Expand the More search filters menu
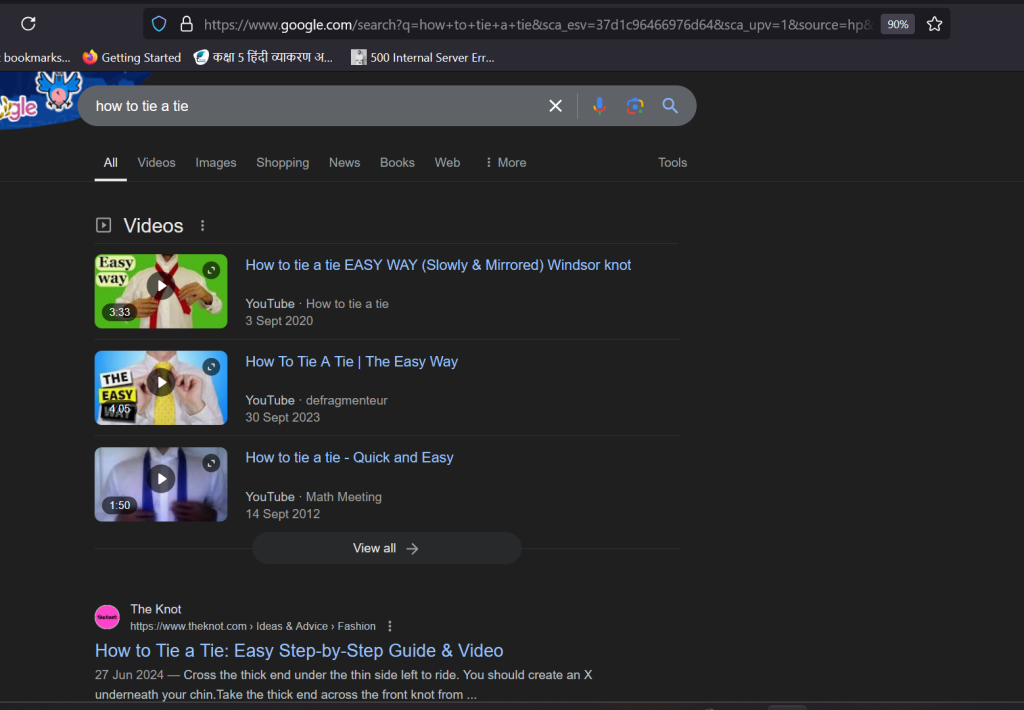Screen dimensions: 1024x710 (505, 163)
